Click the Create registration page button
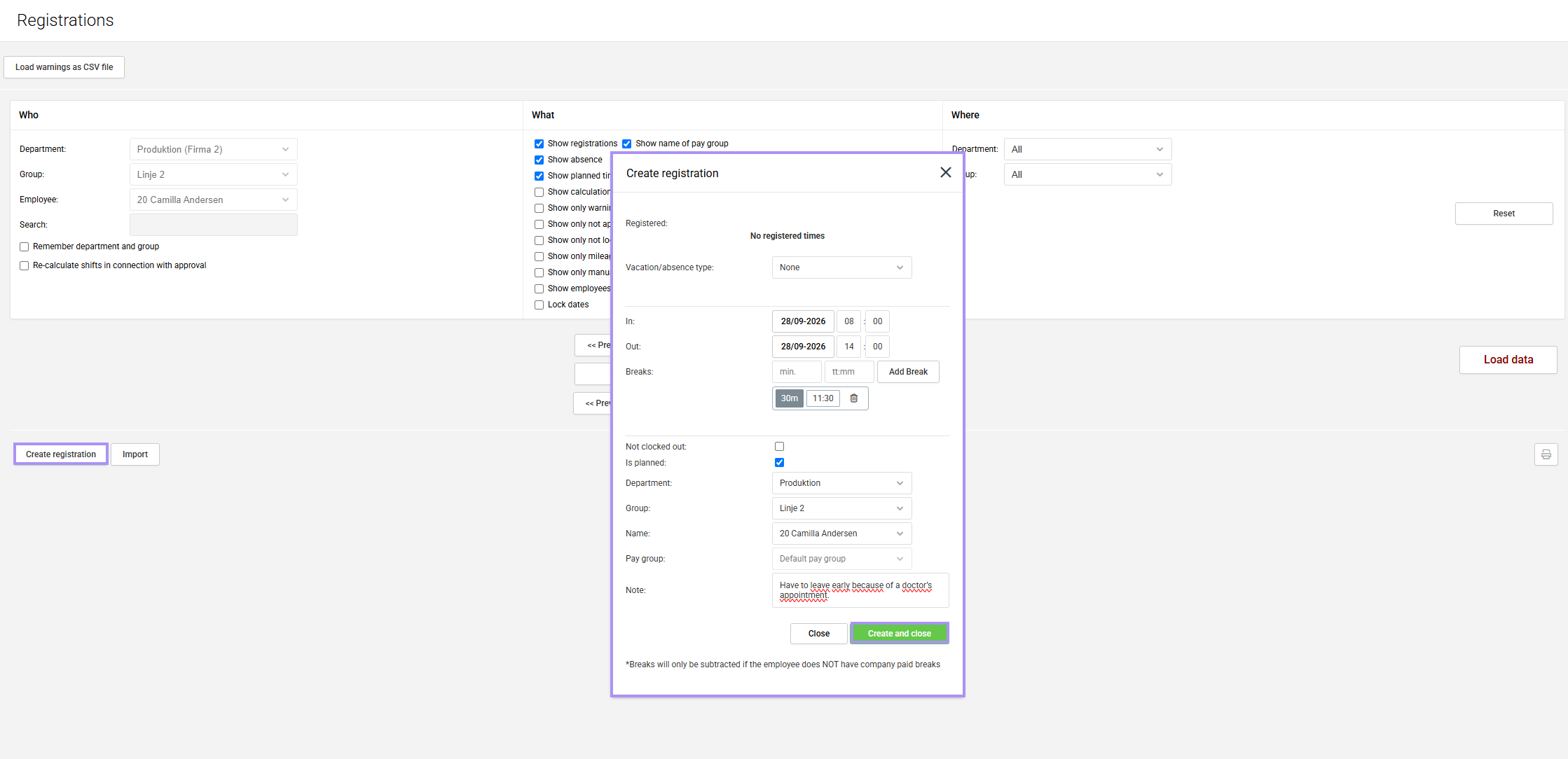The height and width of the screenshot is (759, 1568). 61,454
